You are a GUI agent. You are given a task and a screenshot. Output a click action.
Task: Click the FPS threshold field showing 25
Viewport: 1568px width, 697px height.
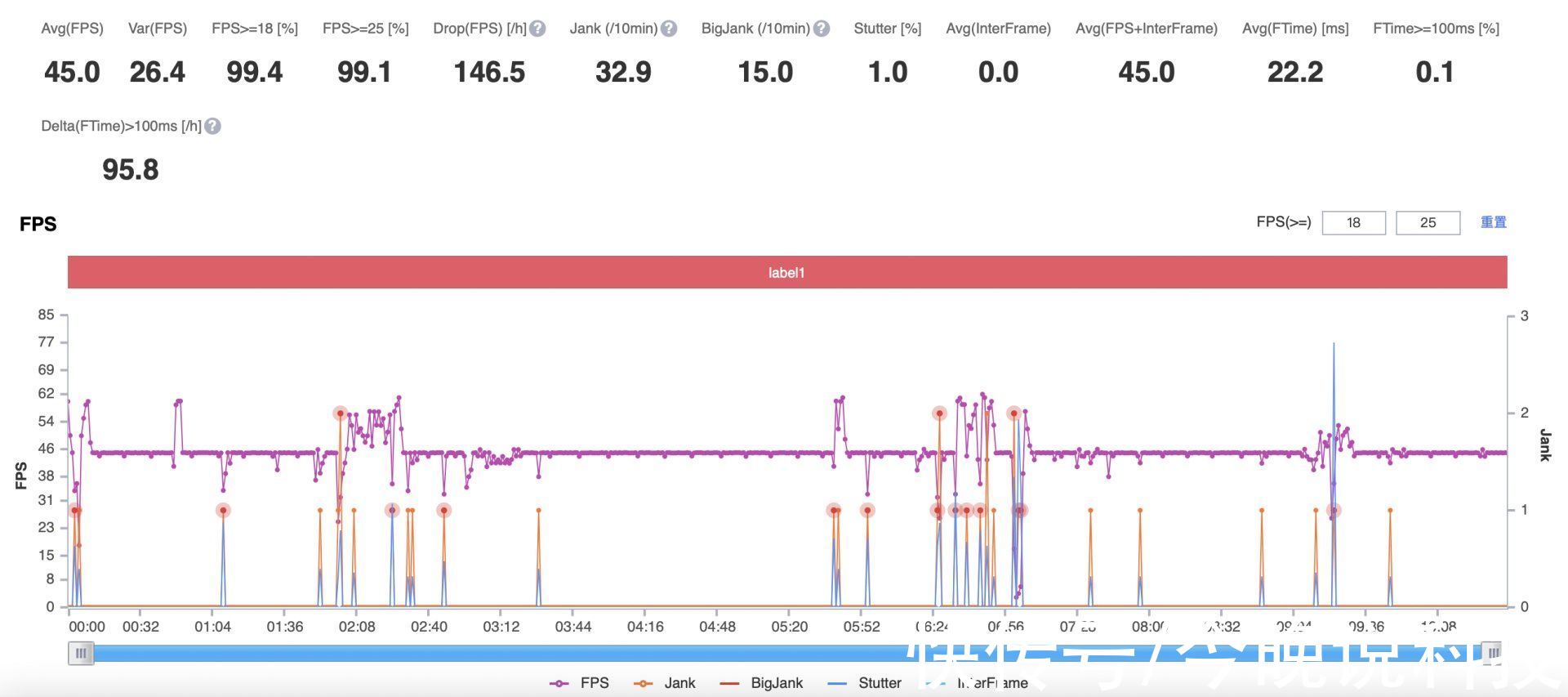pyautogui.click(x=1428, y=222)
